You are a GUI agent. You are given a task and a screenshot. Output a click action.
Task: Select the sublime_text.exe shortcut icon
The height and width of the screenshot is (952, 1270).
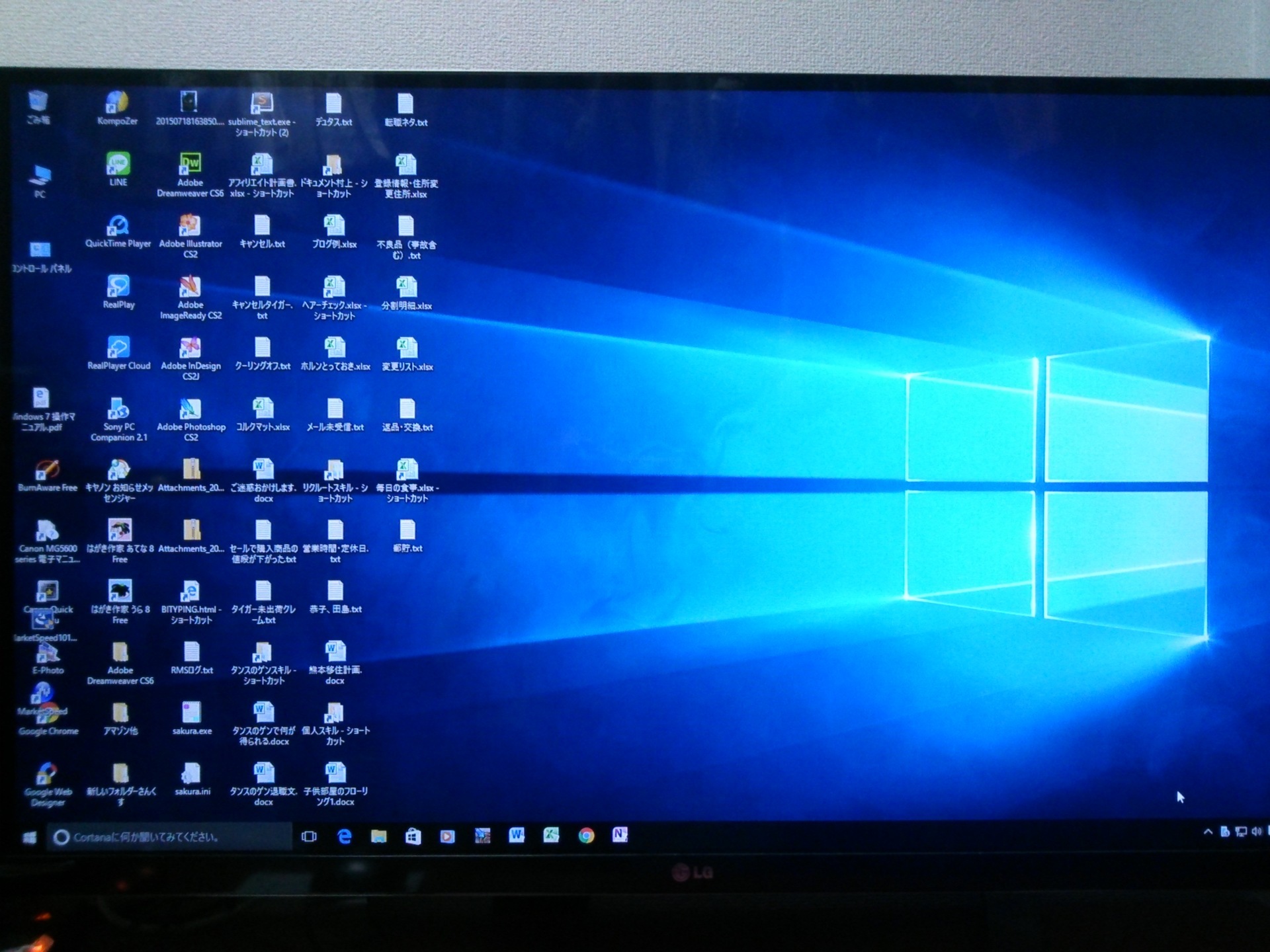pos(262,114)
